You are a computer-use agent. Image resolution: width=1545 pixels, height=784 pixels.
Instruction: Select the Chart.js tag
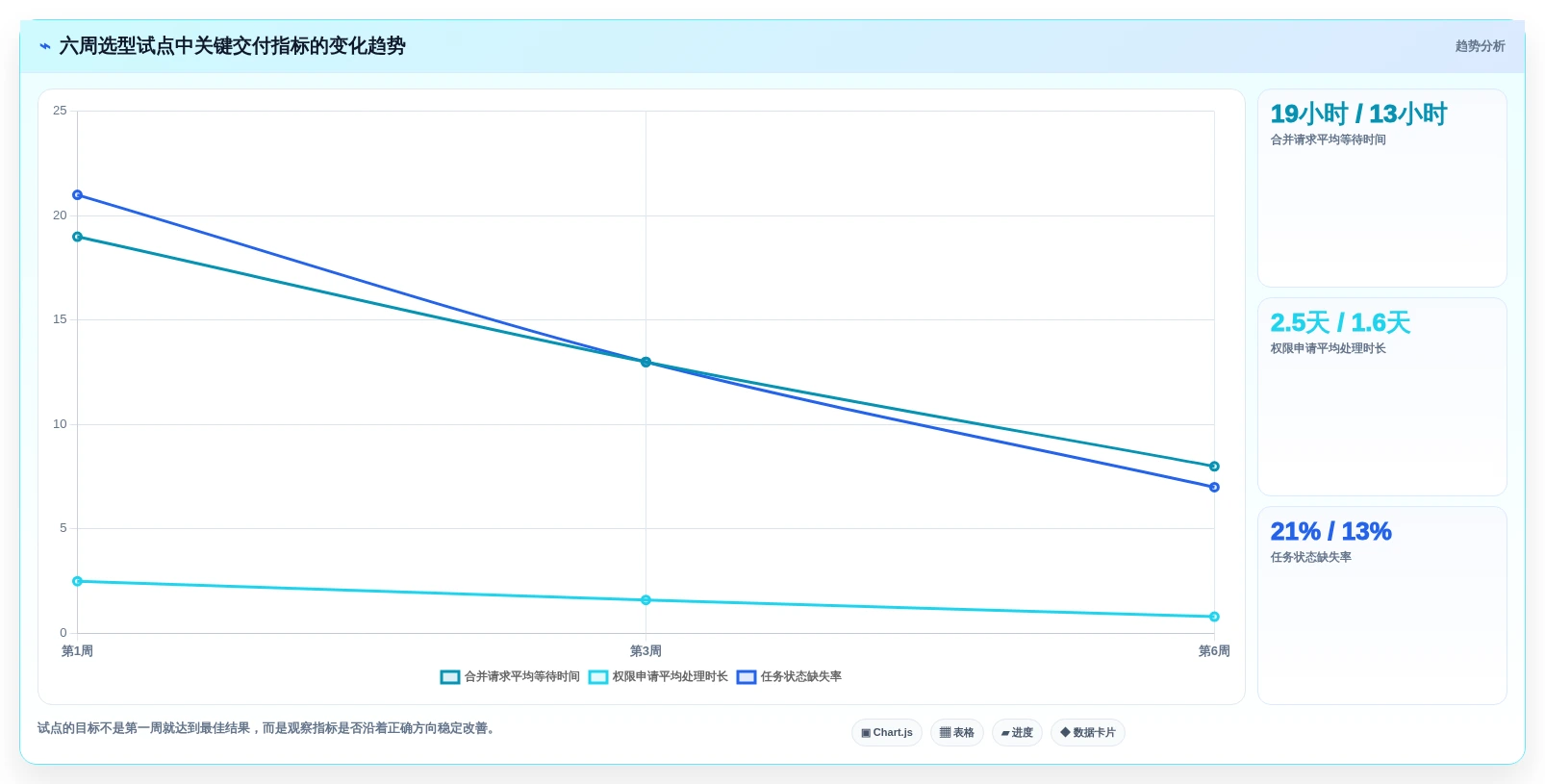[x=887, y=733]
